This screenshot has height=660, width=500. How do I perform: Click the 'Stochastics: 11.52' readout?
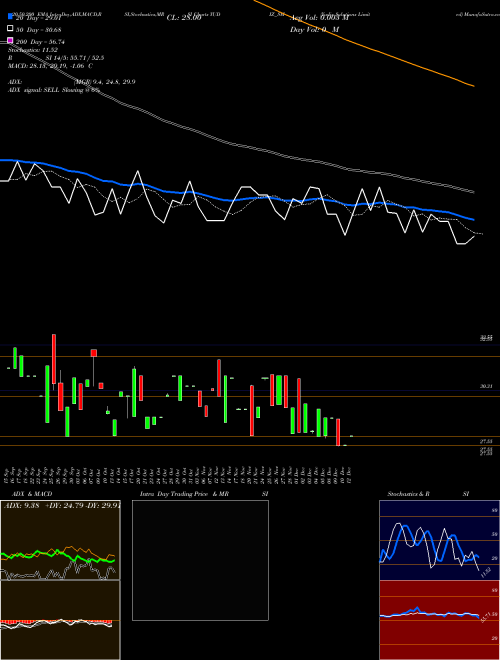[x=32, y=50]
